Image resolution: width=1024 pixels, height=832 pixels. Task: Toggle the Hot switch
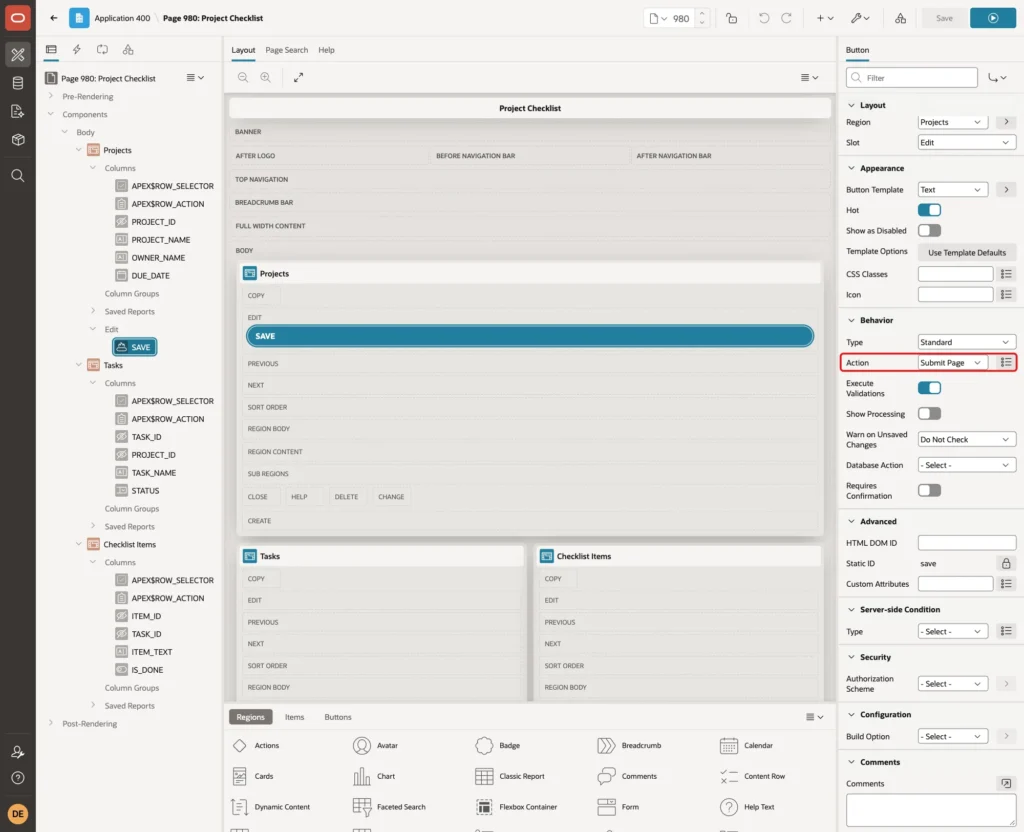(929, 210)
